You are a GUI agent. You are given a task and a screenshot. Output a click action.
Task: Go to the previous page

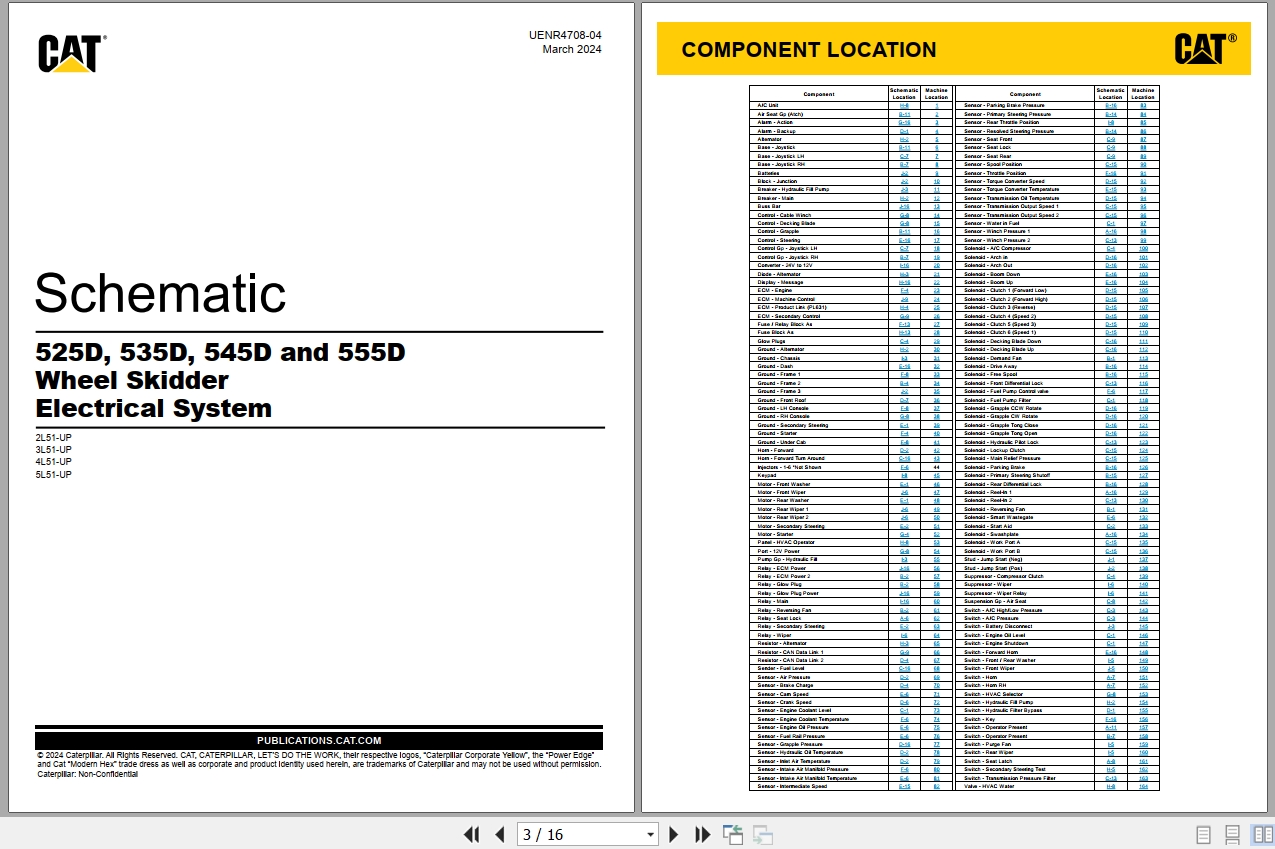click(499, 834)
